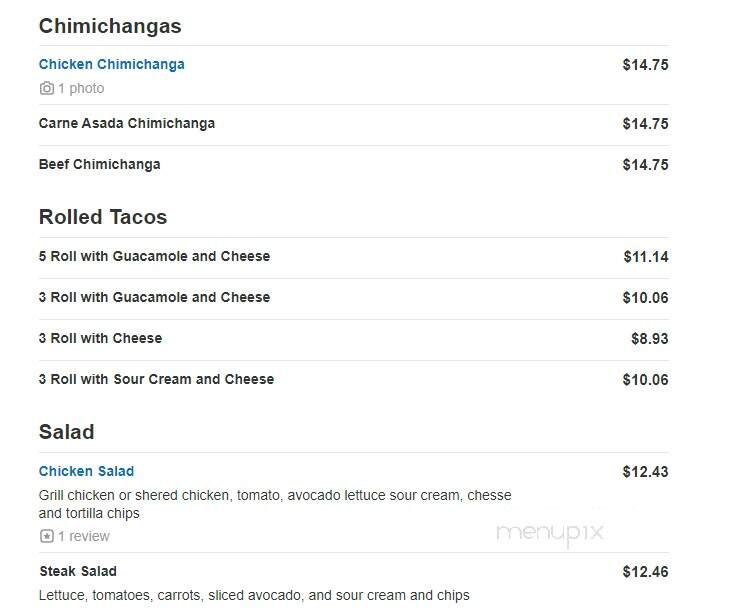Image resolution: width=729 pixels, height=615 pixels.
Task: Select the Carne Asada Chimichanga item
Action: click(x=127, y=123)
